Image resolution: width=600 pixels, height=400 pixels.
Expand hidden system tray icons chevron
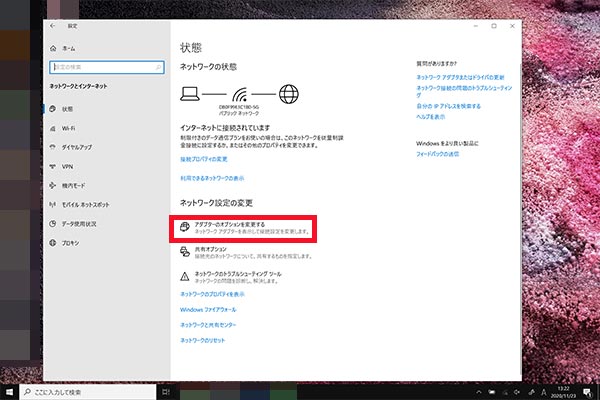pos(479,392)
